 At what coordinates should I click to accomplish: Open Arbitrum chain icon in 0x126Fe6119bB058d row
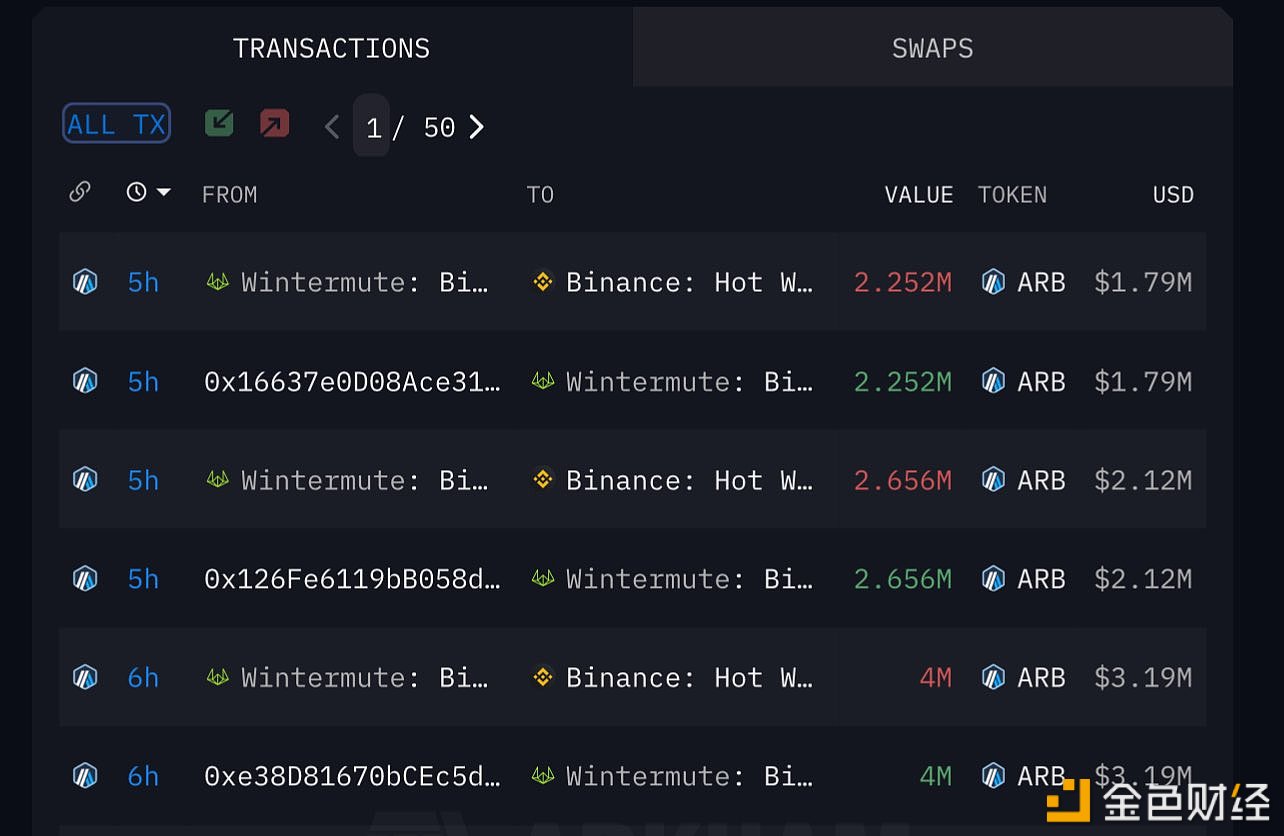[85, 578]
